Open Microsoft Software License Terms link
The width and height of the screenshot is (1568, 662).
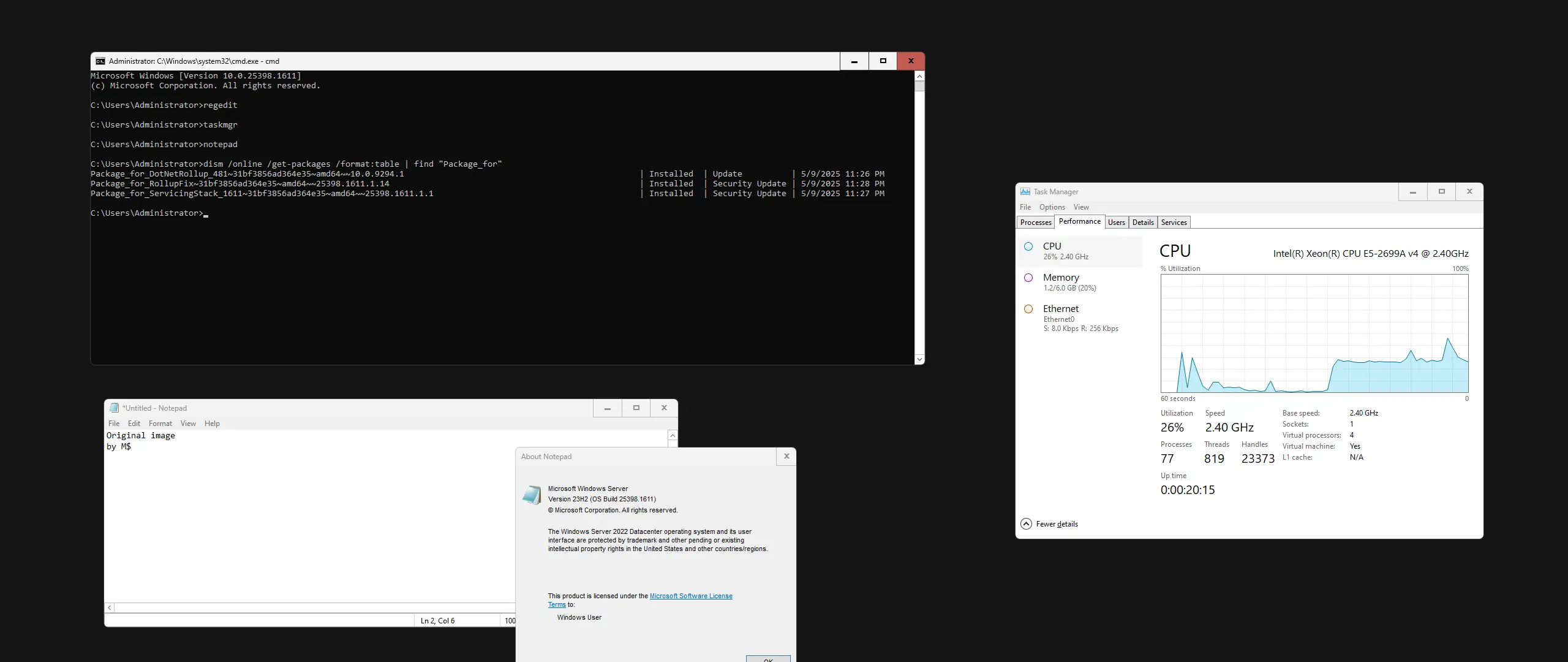[x=690, y=596]
